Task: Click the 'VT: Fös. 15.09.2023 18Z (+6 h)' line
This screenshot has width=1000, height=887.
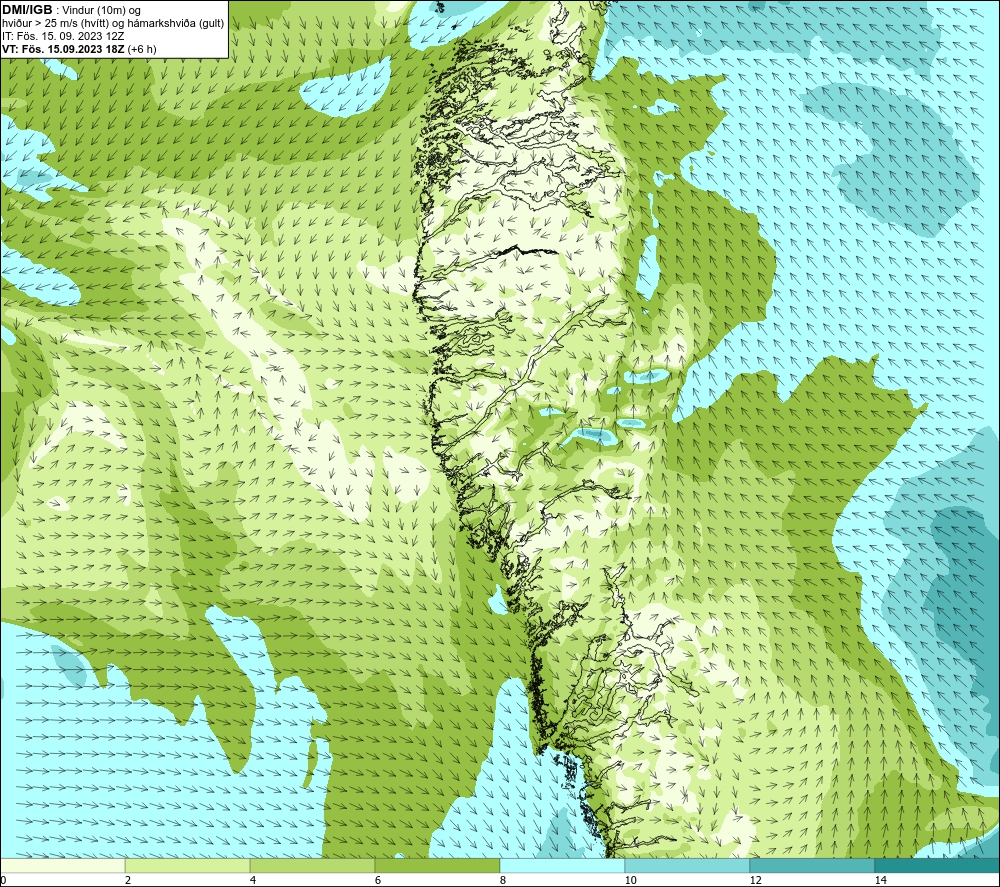Action: pos(79,49)
